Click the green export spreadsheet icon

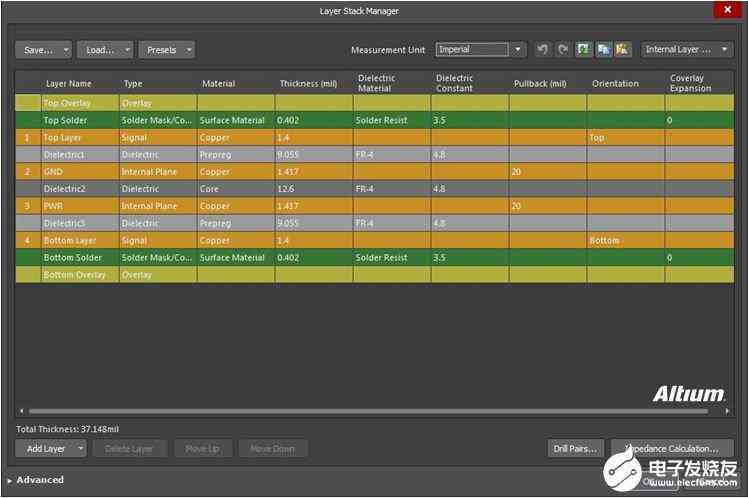tap(583, 50)
